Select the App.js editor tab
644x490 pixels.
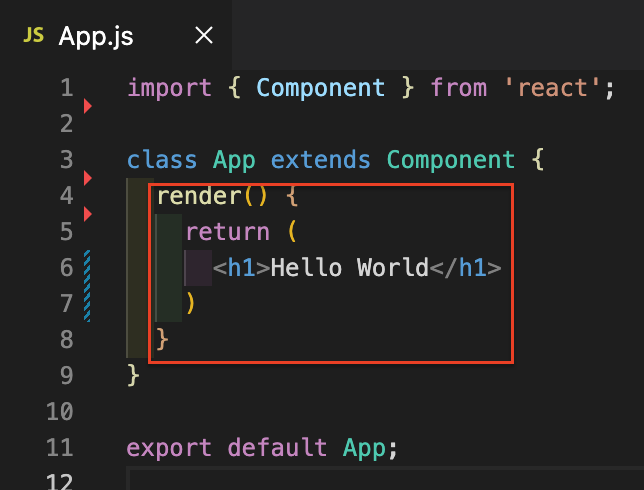[x=116, y=35]
